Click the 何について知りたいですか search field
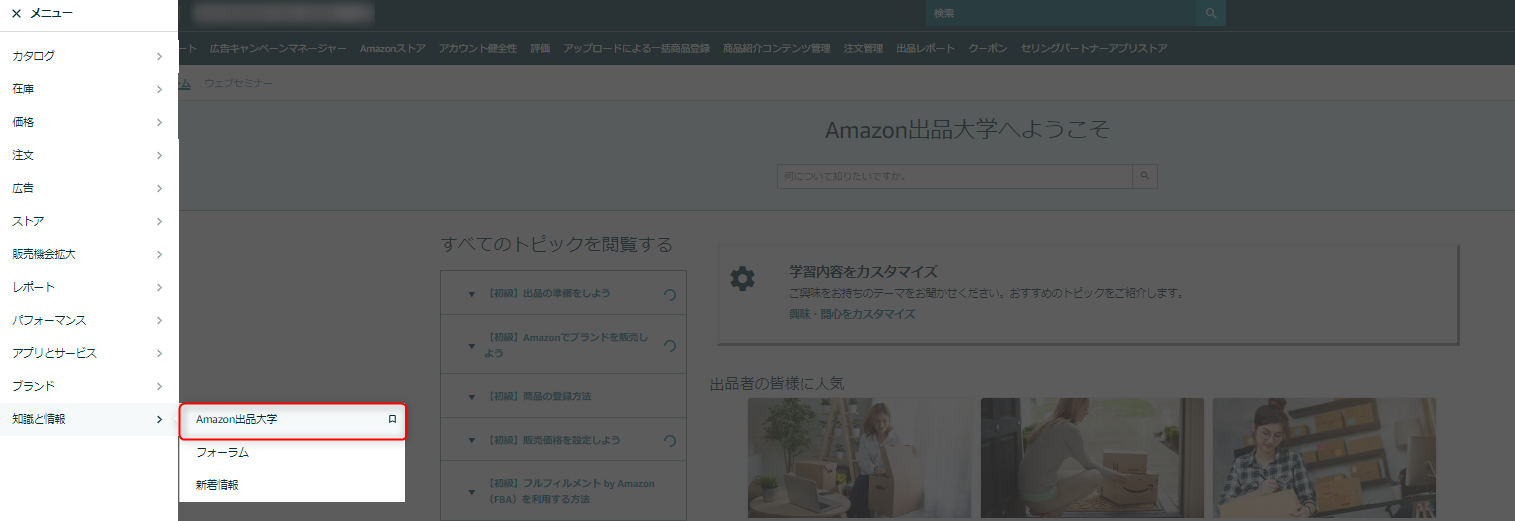Screen dimensions: 1515x521 [955, 176]
